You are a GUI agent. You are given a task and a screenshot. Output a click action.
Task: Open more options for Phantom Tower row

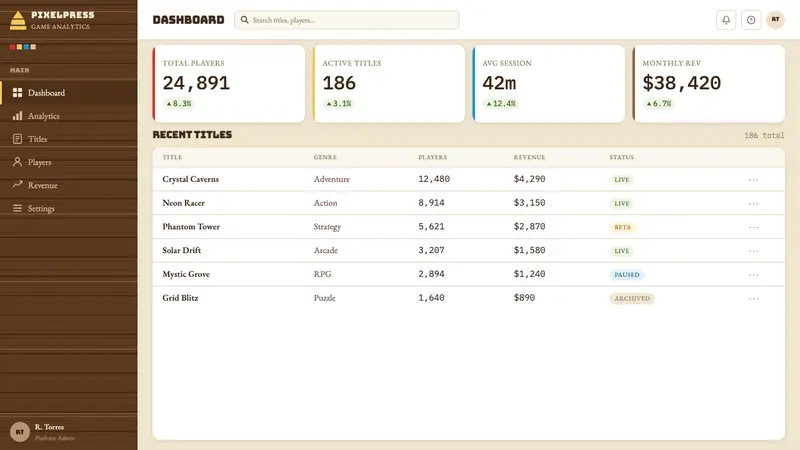(x=753, y=227)
